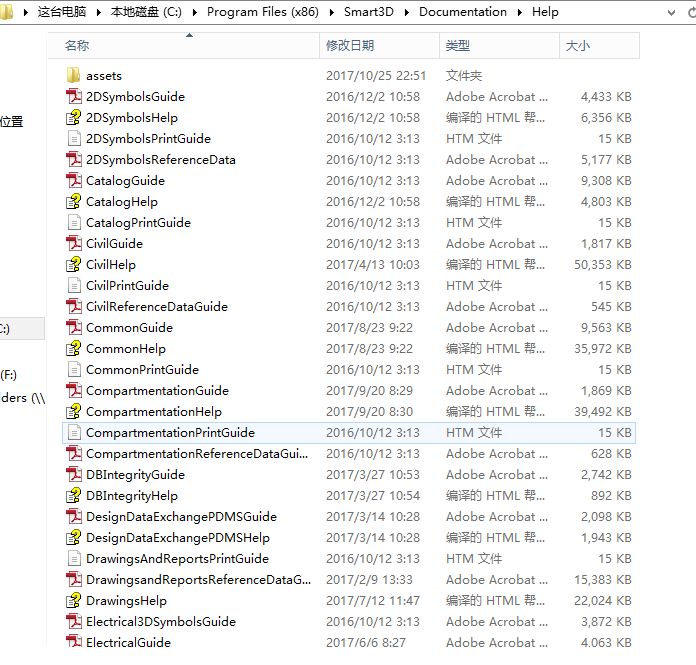This screenshot has width=696, height=665.
Task: Select the ElectricalGuide file name
Action: click(128, 642)
